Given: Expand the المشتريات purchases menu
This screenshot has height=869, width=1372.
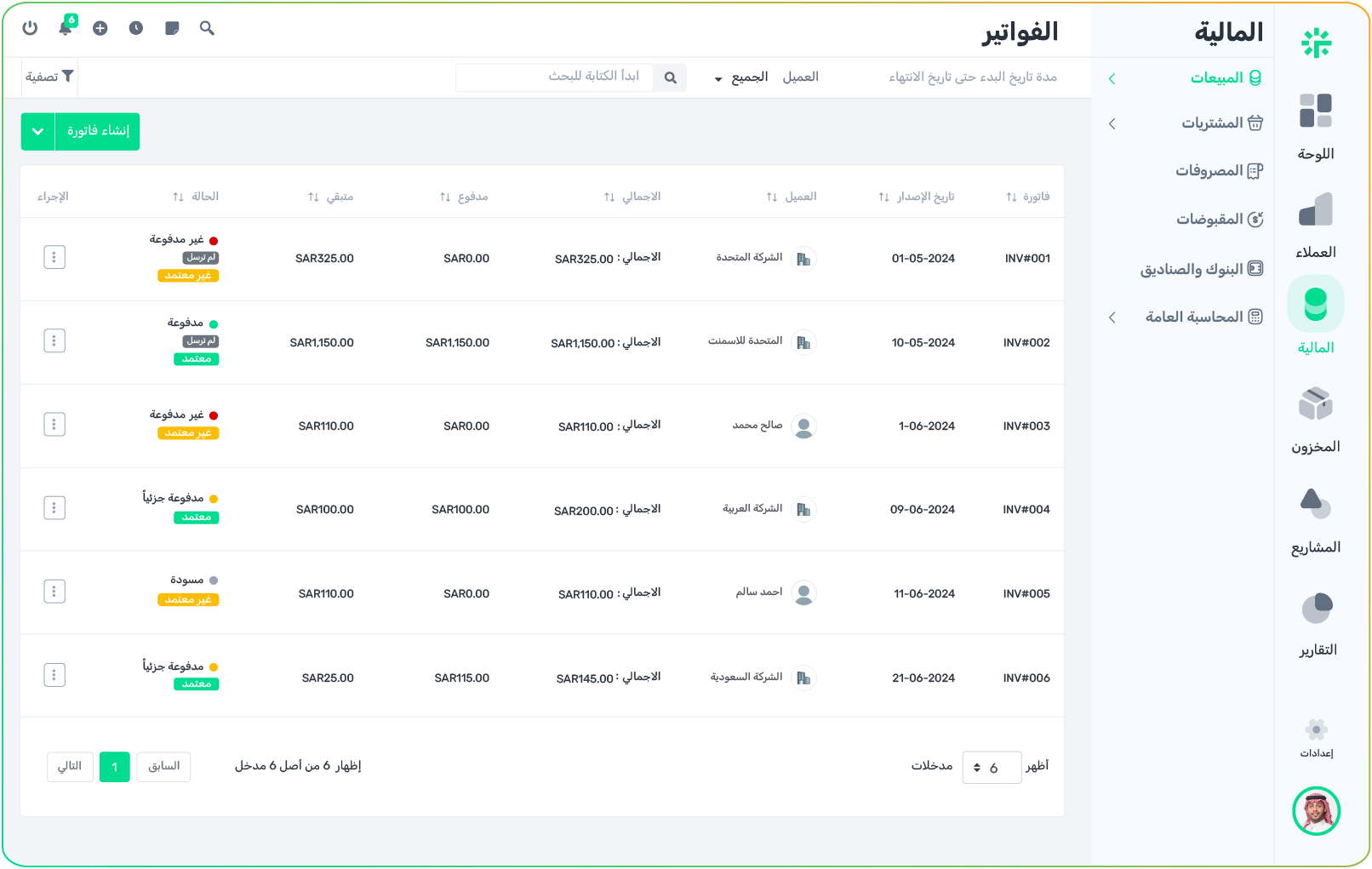Looking at the screenshot, I should pyautogui.click(x=1211, y=123).
